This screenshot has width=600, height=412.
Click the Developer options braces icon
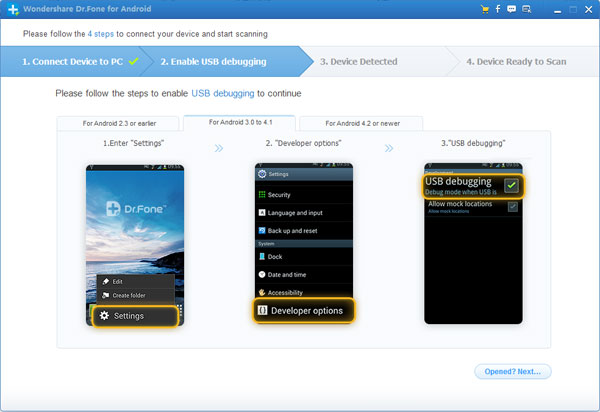pyautogui.click(x=261, y=311)
